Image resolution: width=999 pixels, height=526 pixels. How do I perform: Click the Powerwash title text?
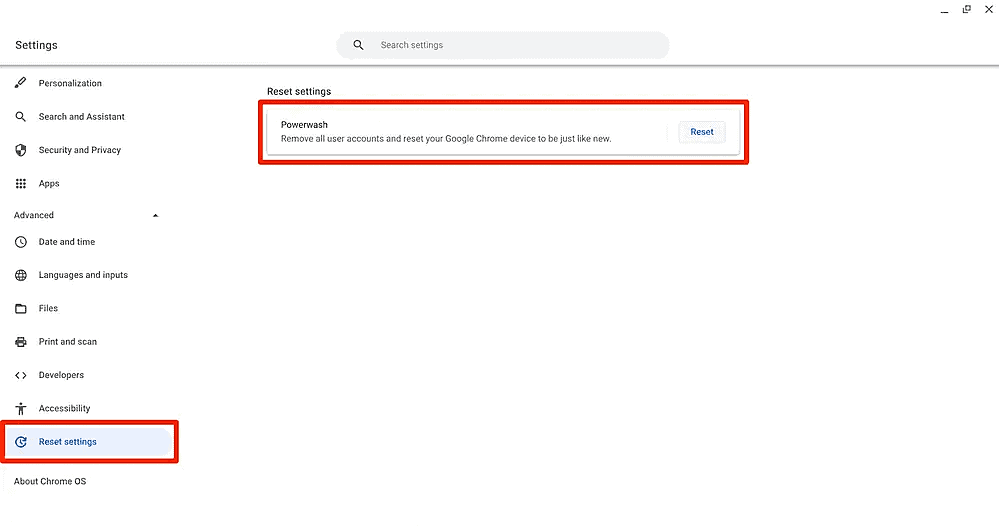(x=304, y=125)
